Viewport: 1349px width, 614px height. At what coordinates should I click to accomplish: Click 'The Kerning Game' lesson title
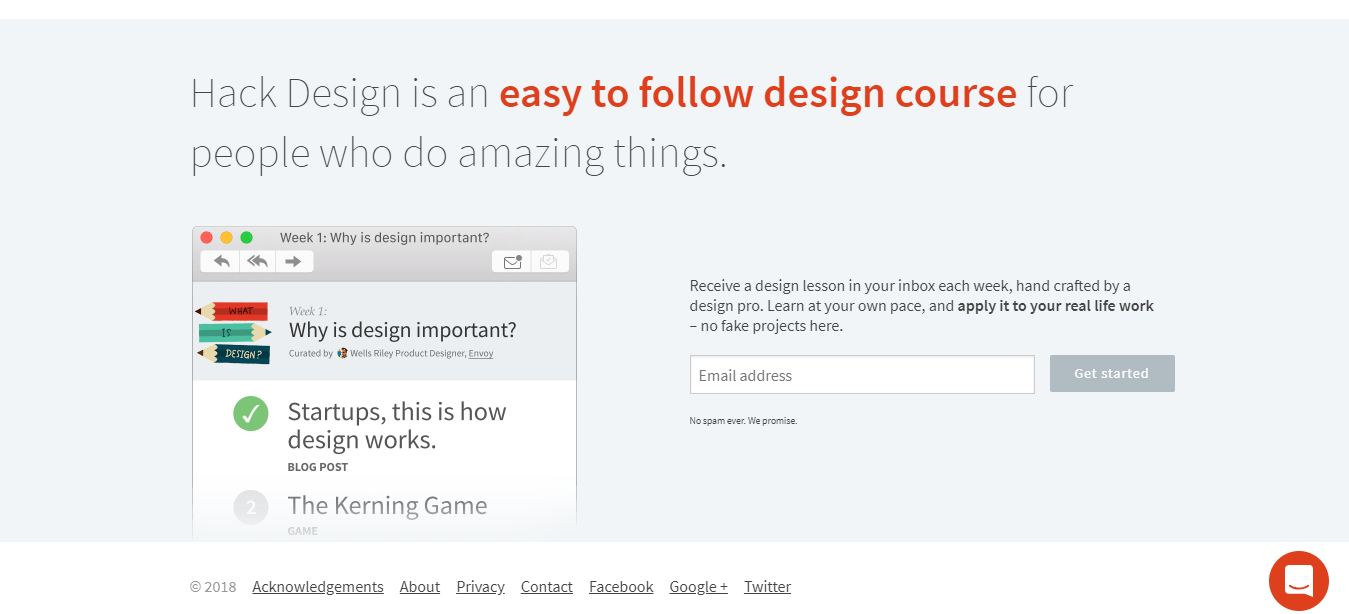pos(388,506)
